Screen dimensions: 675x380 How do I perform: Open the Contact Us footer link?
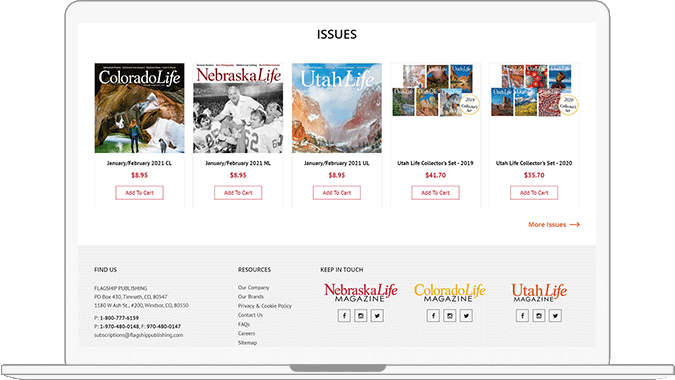pyautogui.click(x=250, y=315)
